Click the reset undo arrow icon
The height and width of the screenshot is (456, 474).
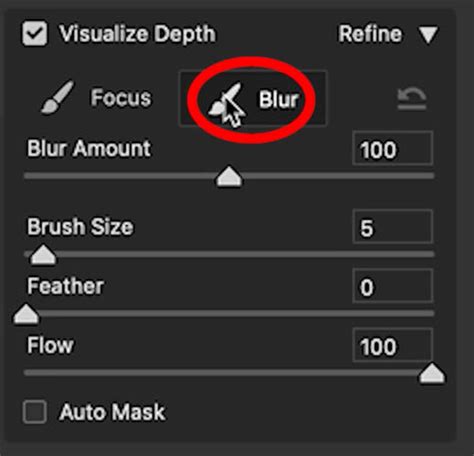[412, 99]
